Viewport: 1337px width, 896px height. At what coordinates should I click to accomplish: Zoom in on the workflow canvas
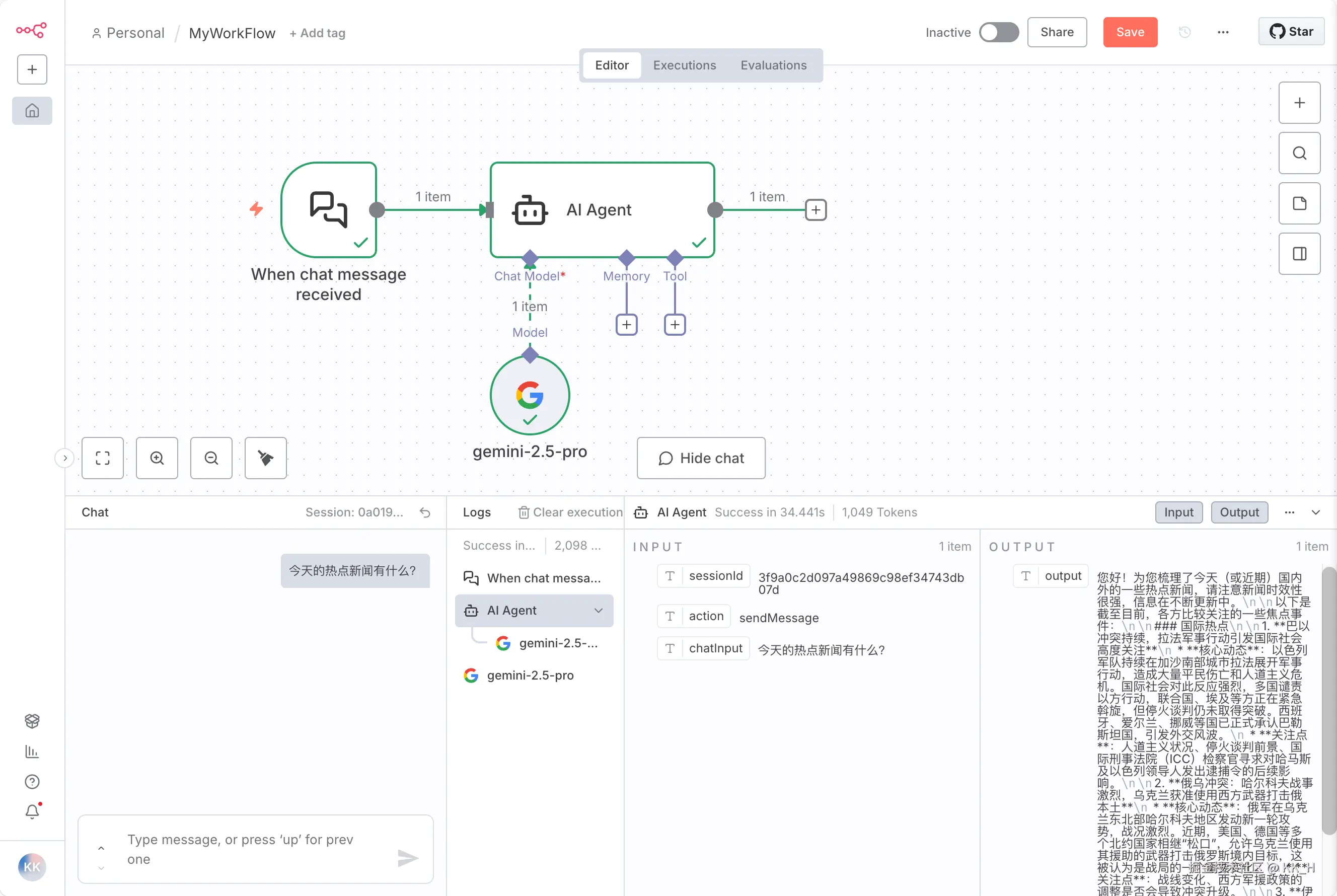click(x=157, y=458)
